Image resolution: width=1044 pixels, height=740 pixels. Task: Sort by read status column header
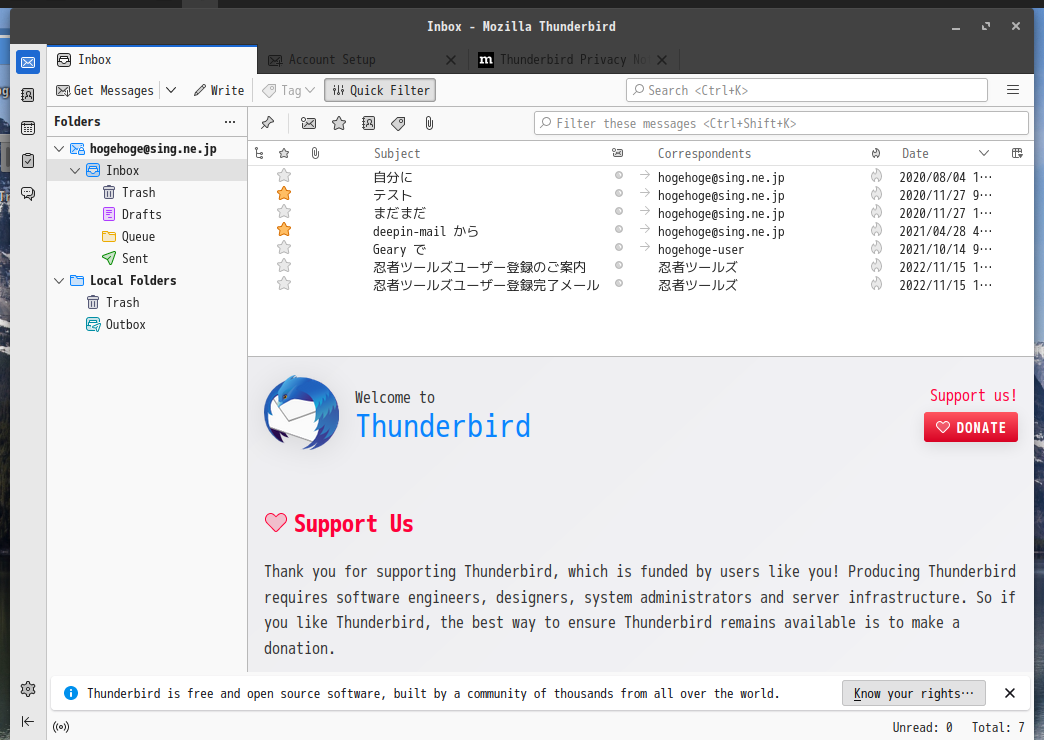tap(618, 154)
